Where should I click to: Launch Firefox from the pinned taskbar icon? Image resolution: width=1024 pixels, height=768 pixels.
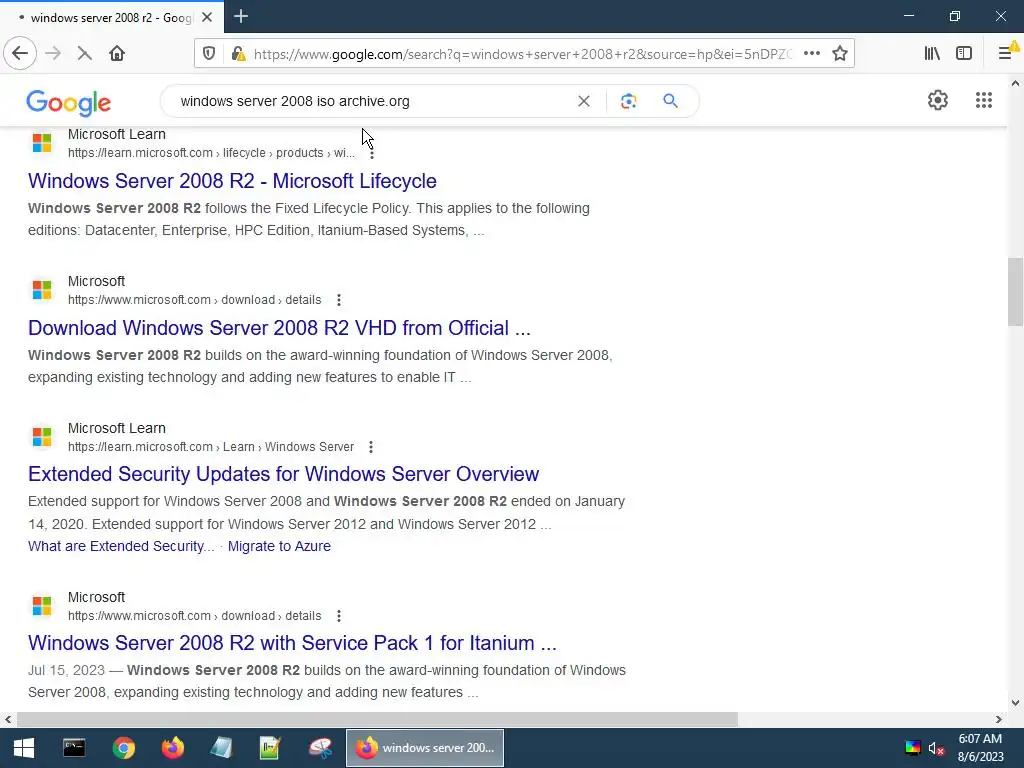[173, 748]
